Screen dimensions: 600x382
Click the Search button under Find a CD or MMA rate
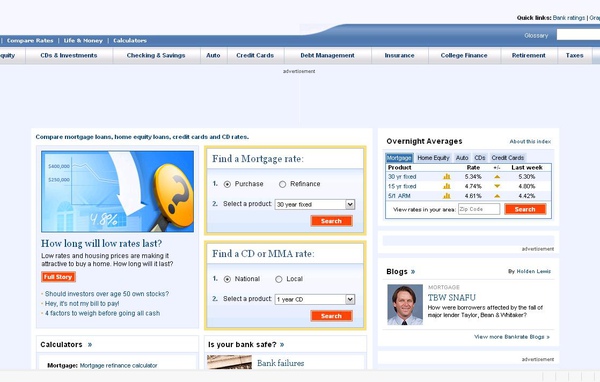(x=331, y=316)
